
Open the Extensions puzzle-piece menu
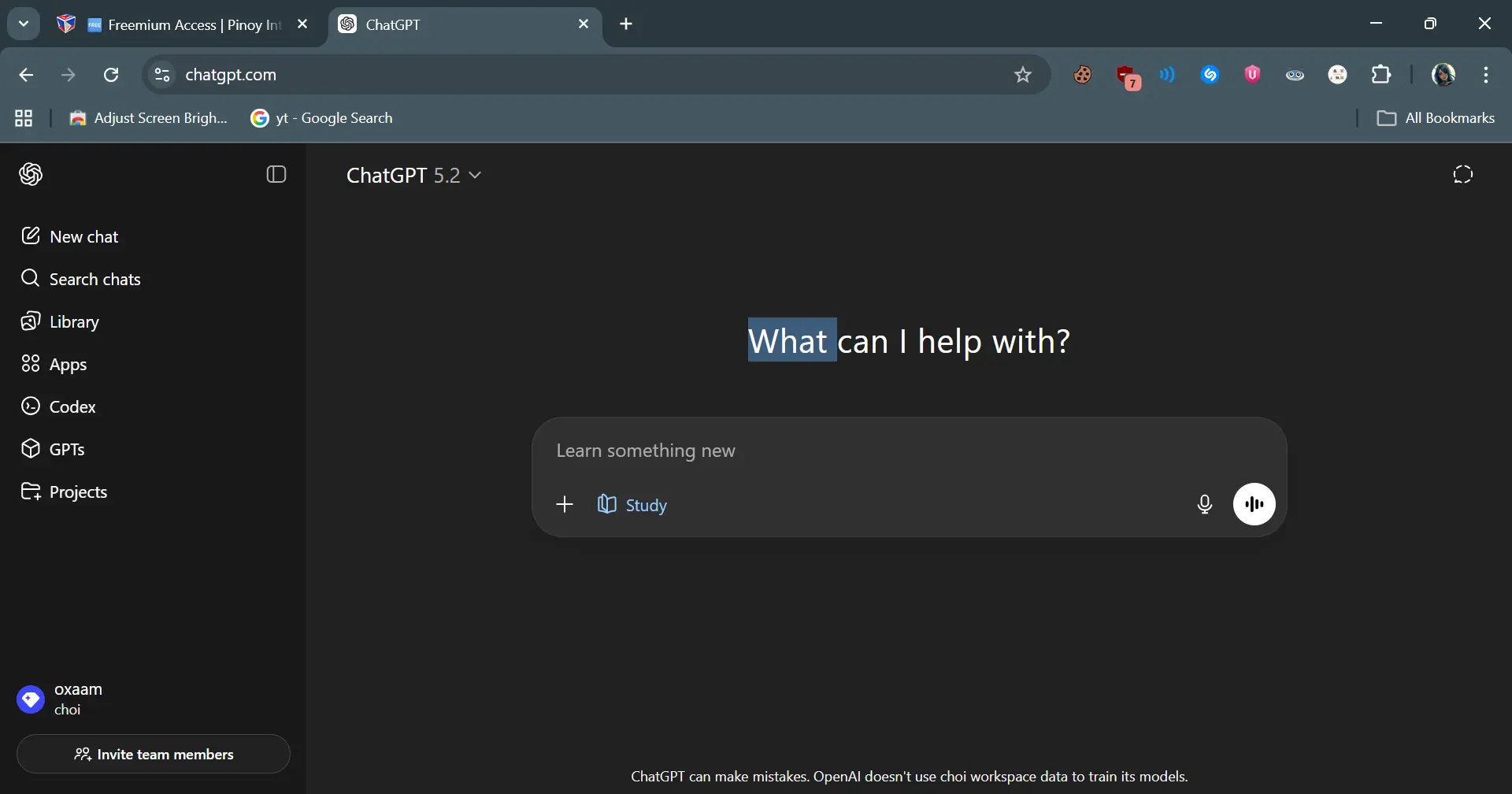1381,75
